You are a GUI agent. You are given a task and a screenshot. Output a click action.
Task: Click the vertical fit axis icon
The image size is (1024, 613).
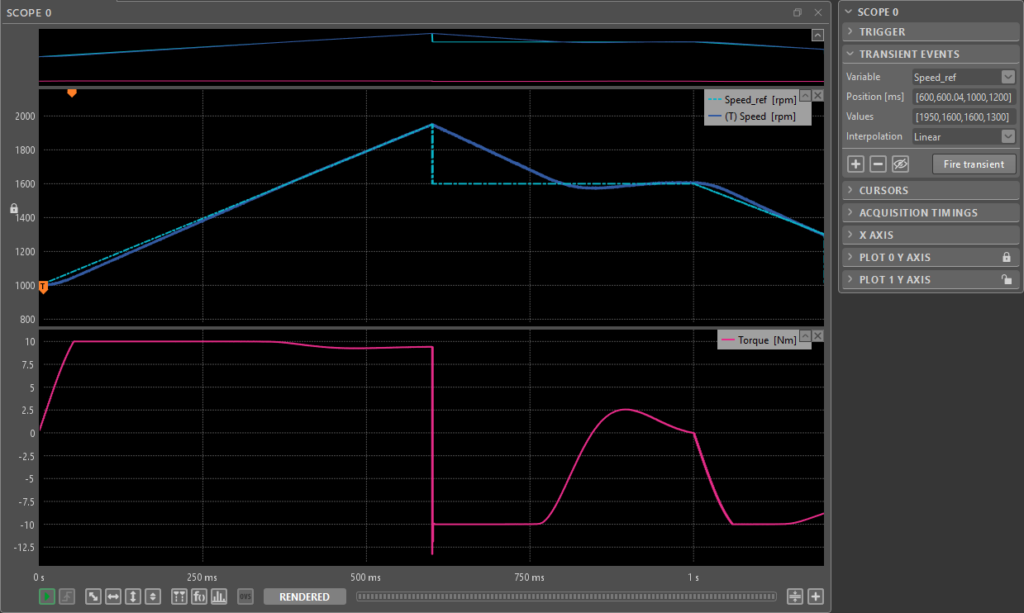[132, 597]
